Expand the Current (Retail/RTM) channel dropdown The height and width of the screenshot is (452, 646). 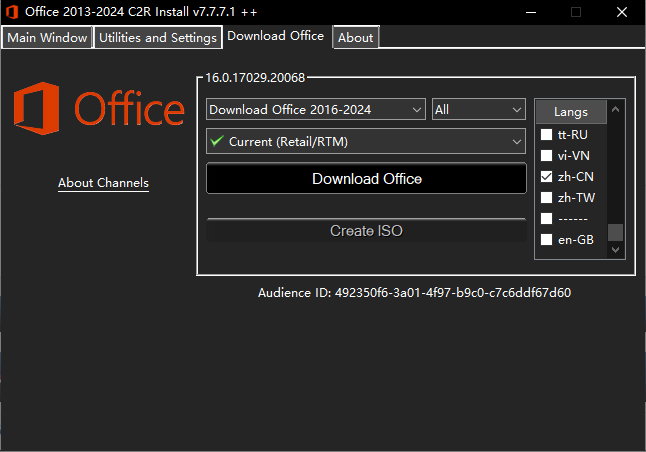[x=366, y=141]
